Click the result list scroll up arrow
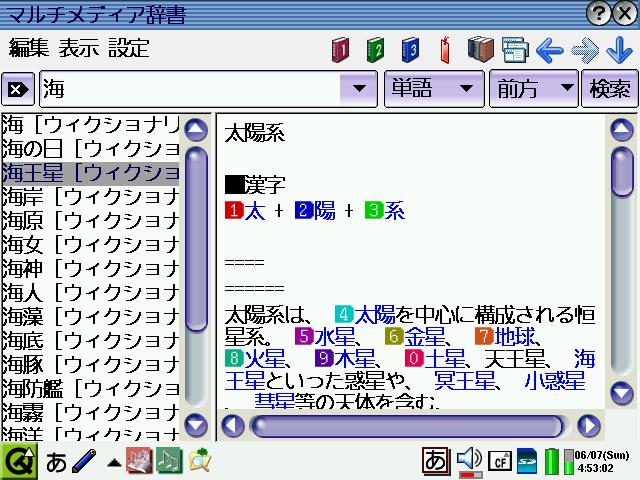 tap(196, 130)
